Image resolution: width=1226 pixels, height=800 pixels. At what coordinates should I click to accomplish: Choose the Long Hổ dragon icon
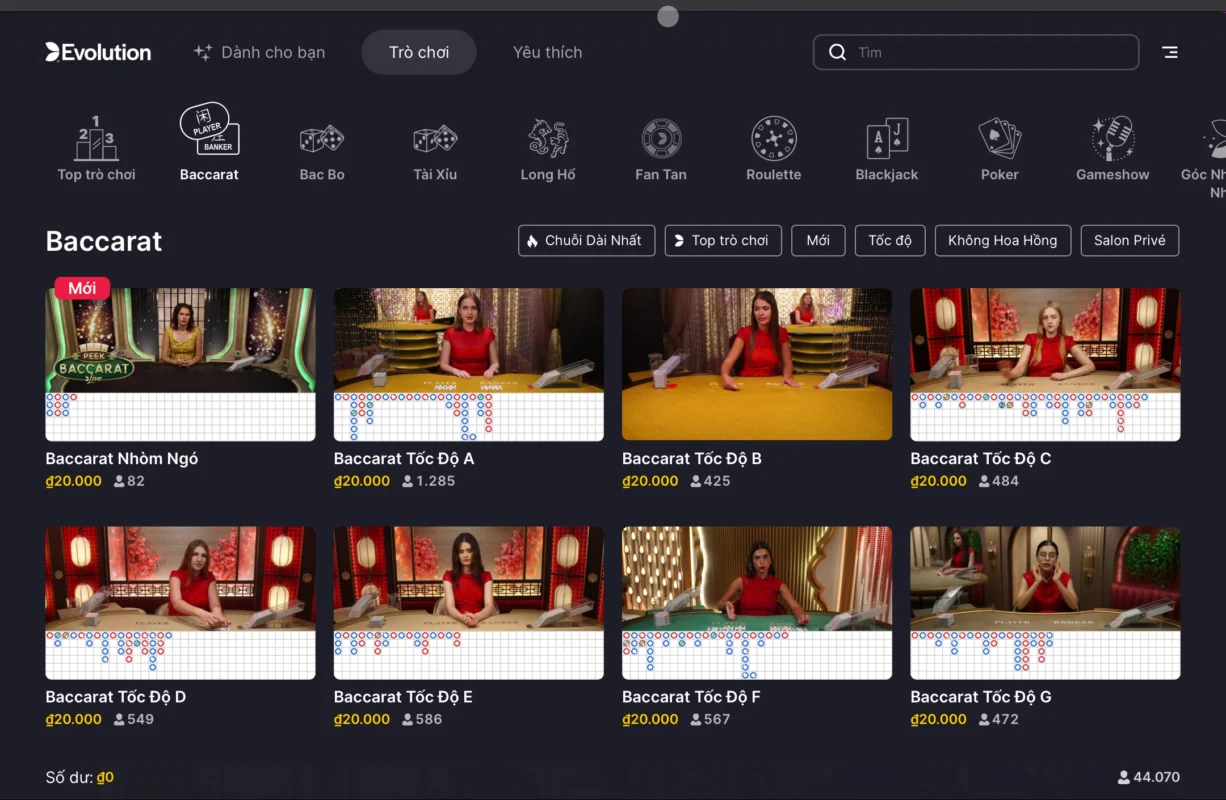548,140
